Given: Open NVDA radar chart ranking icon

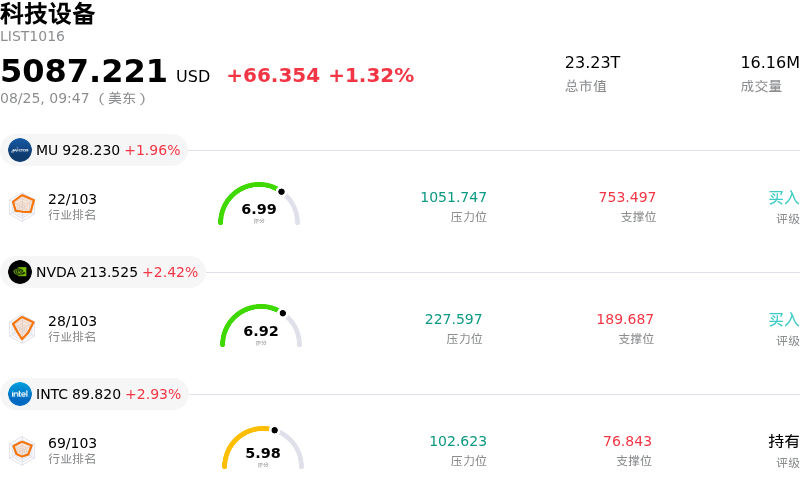Looking at the screenshot, I should pos(22,329).
